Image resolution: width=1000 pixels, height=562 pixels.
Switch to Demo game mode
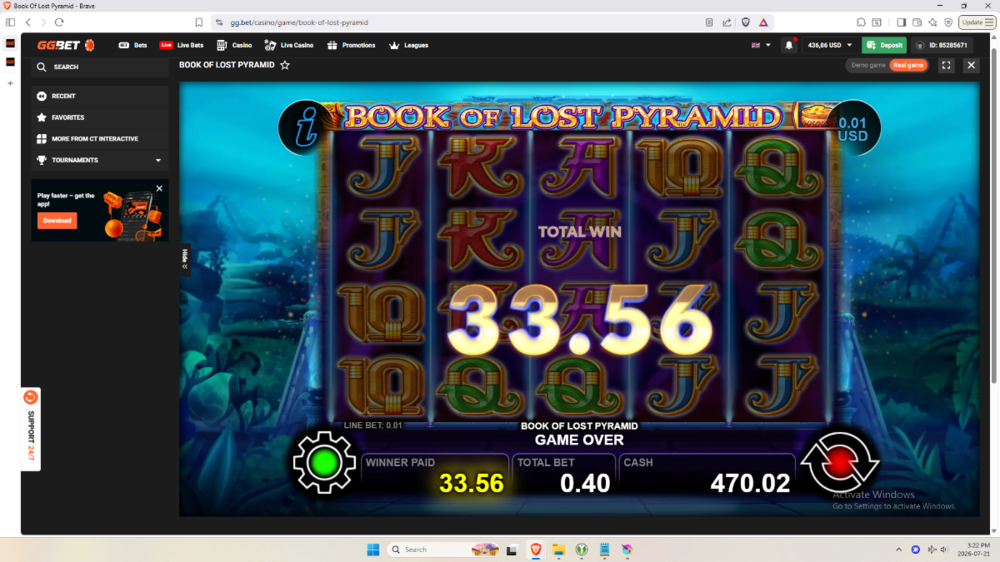pos(868,65)
